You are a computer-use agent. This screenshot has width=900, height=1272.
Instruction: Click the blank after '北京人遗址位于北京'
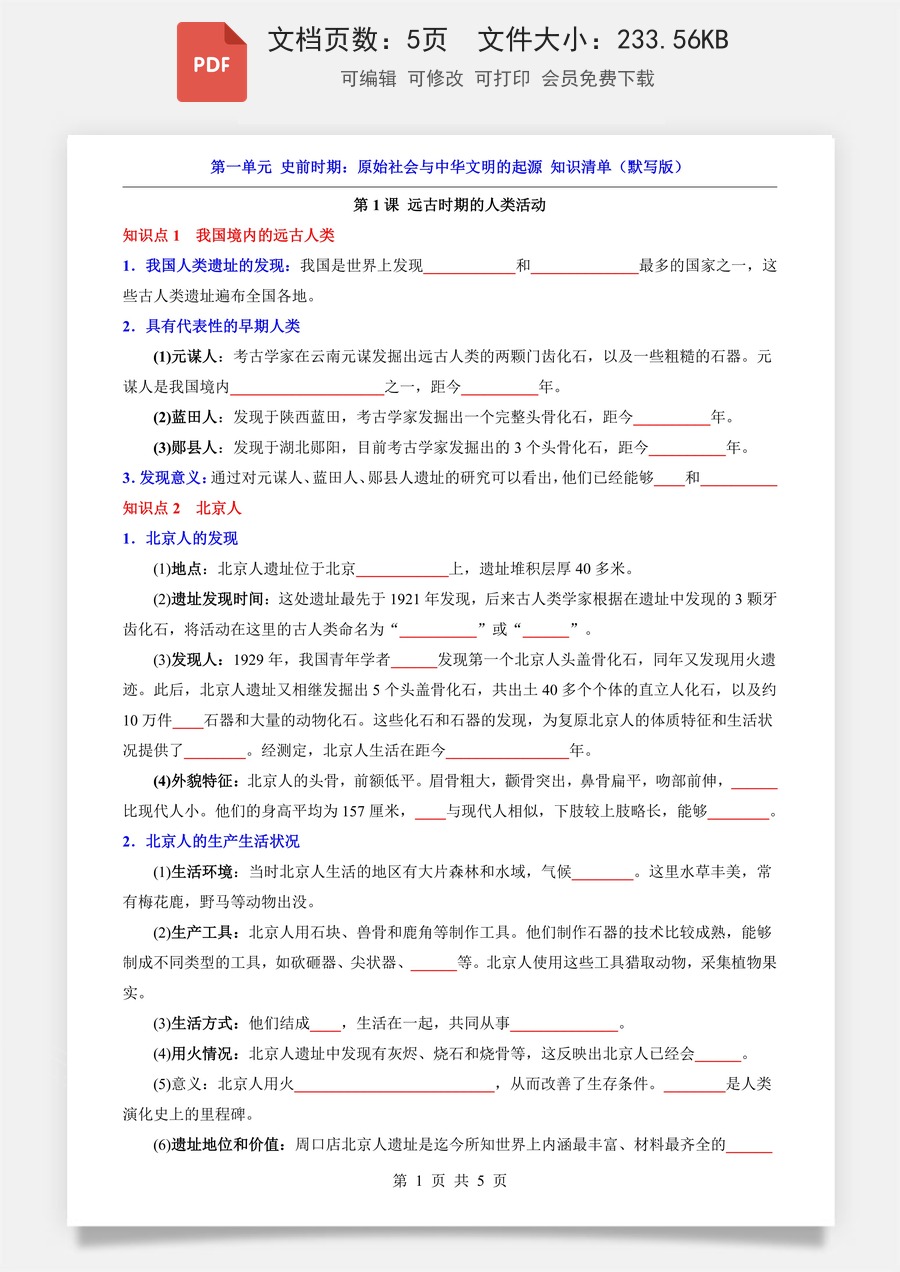coord(403,571)
